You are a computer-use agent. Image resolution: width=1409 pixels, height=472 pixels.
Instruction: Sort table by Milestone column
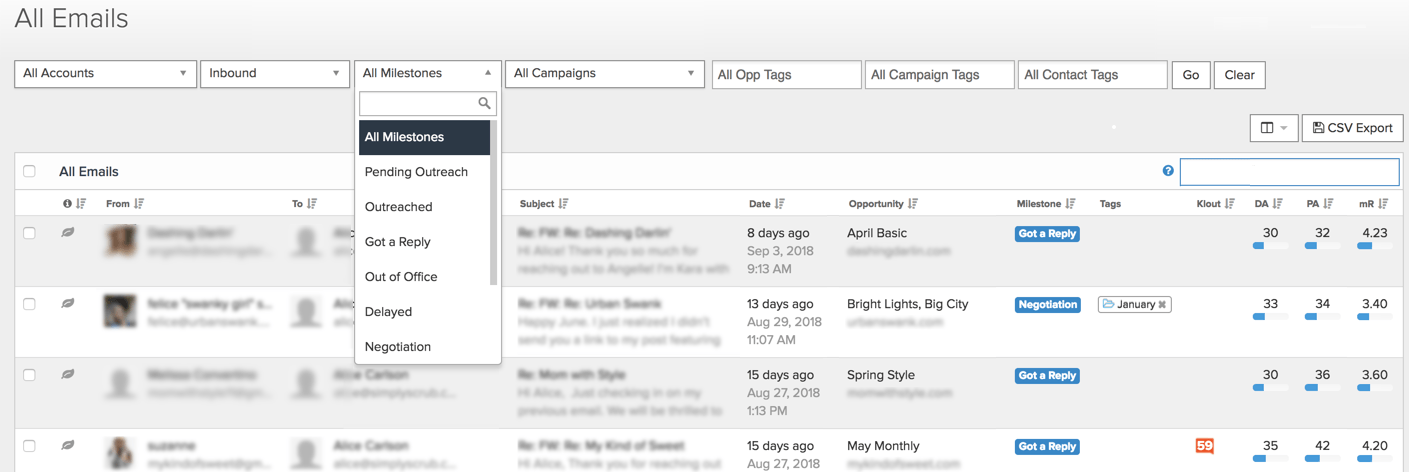1046,204
